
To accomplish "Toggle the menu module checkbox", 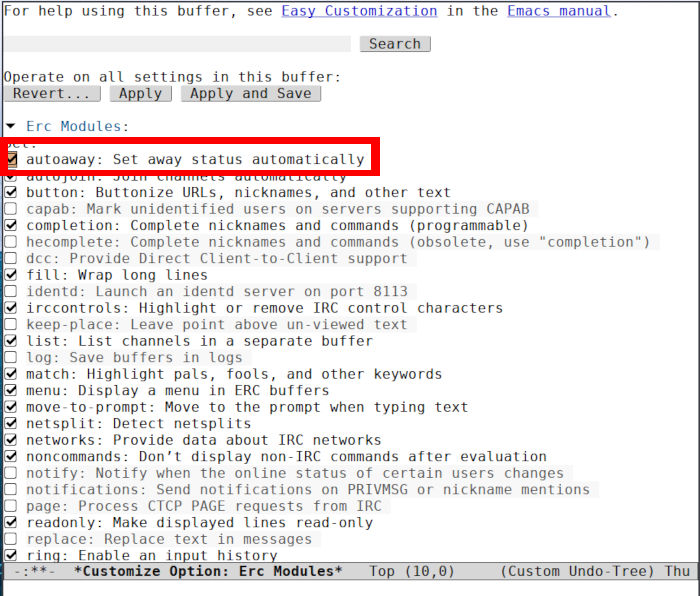I will [11, 391].
